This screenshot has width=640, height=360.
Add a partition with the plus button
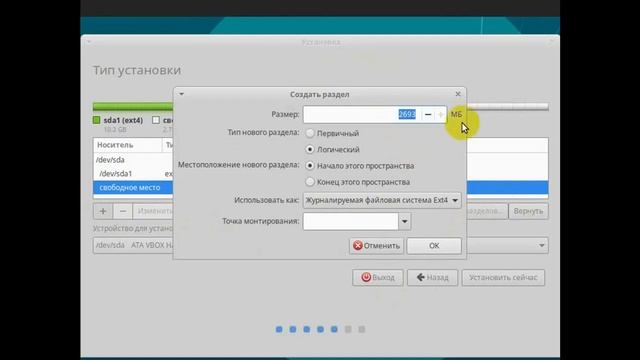point(103,211)
